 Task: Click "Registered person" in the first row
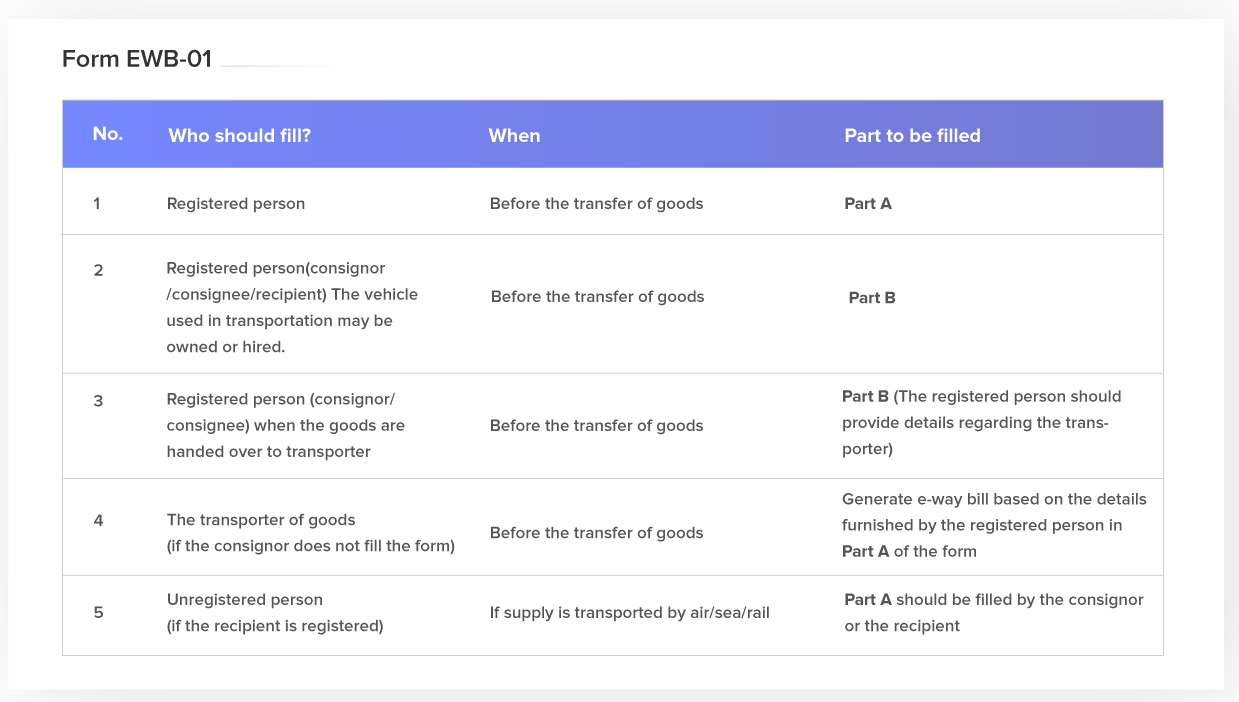click(x=235, y=204)
